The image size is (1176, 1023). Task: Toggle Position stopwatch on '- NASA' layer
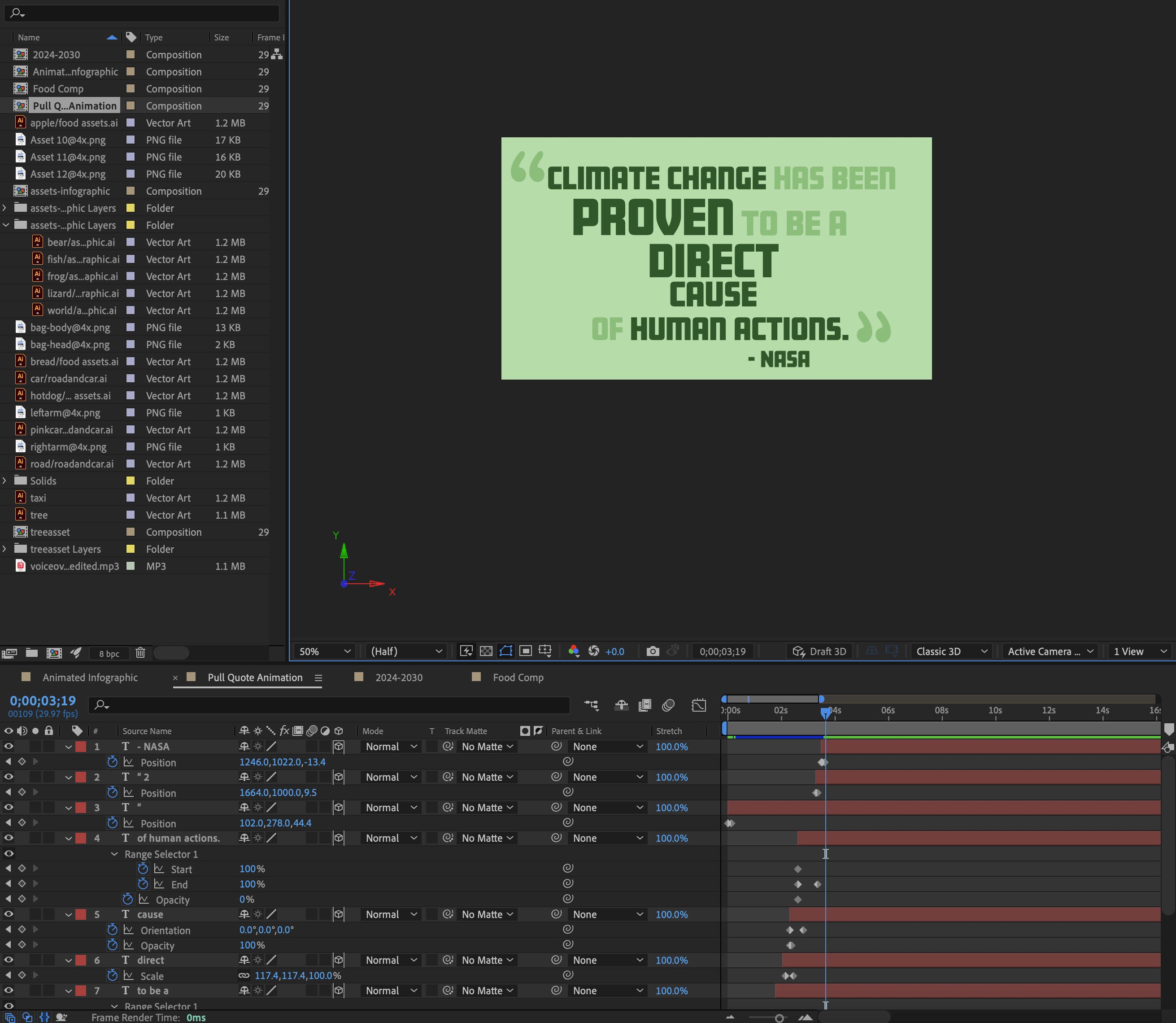point(113,762)
